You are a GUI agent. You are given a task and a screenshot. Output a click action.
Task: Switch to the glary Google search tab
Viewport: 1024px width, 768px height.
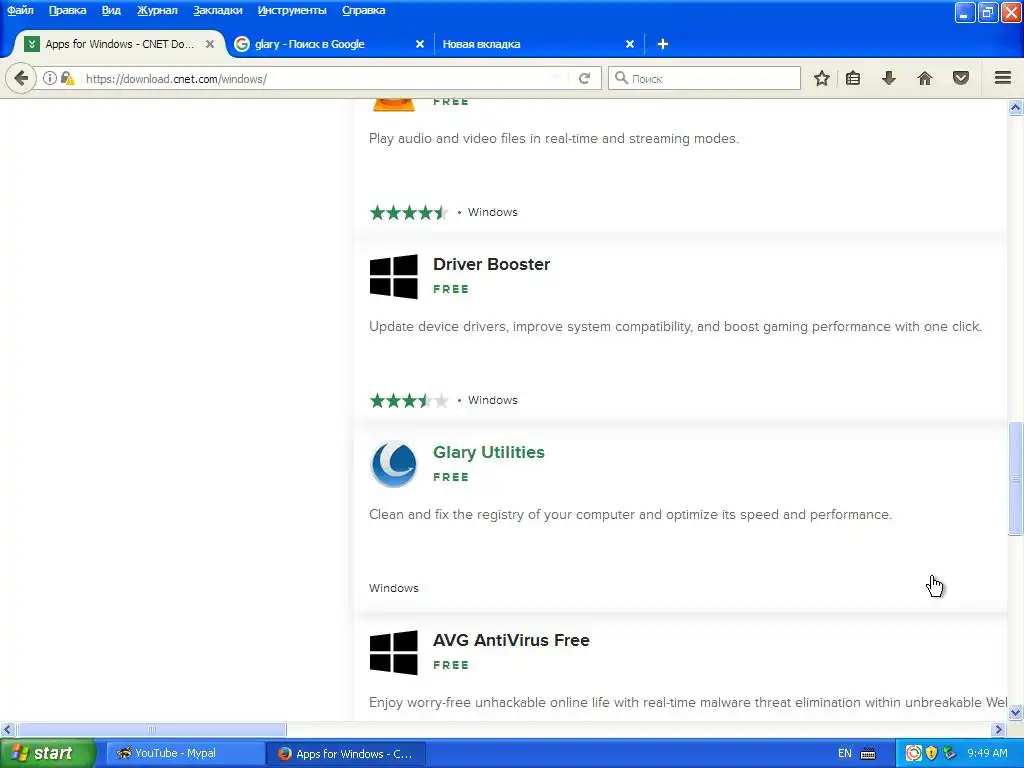(330, 44)
